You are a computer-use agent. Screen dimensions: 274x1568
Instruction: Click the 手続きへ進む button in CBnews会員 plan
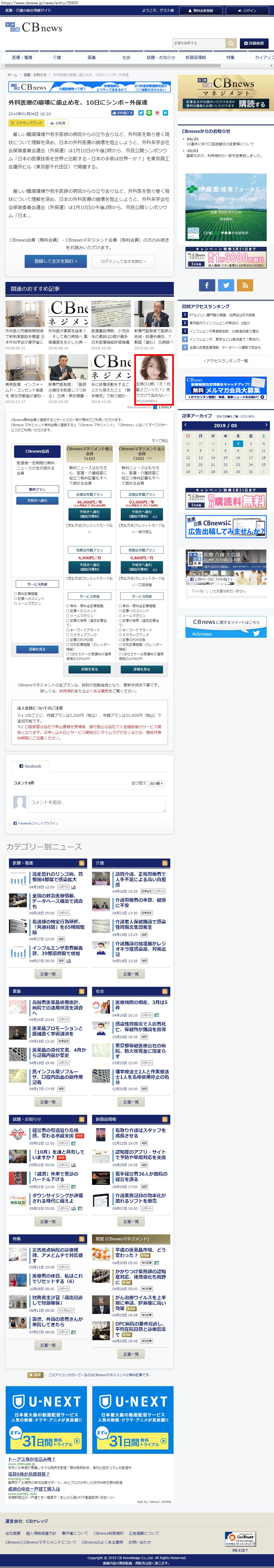pos(37,500)
